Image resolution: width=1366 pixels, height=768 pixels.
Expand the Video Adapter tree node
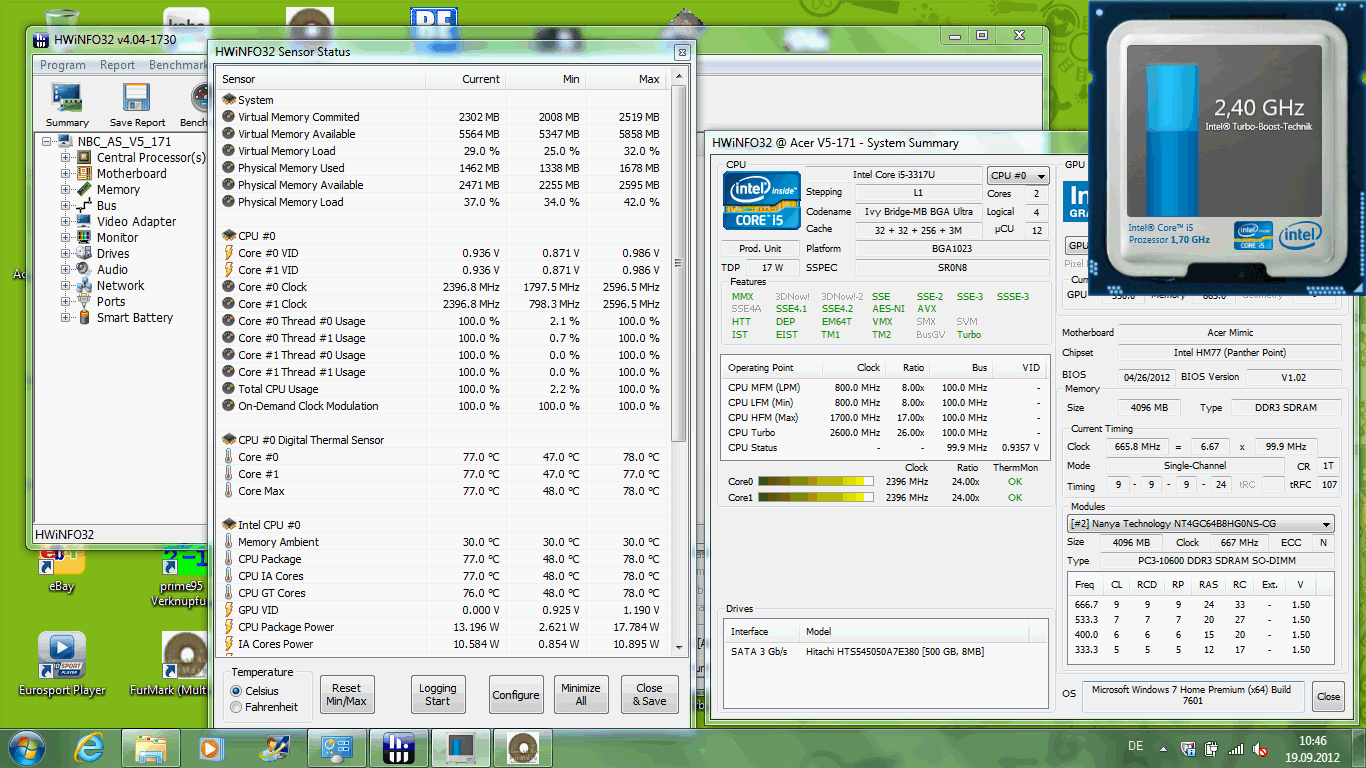point(66,222)
